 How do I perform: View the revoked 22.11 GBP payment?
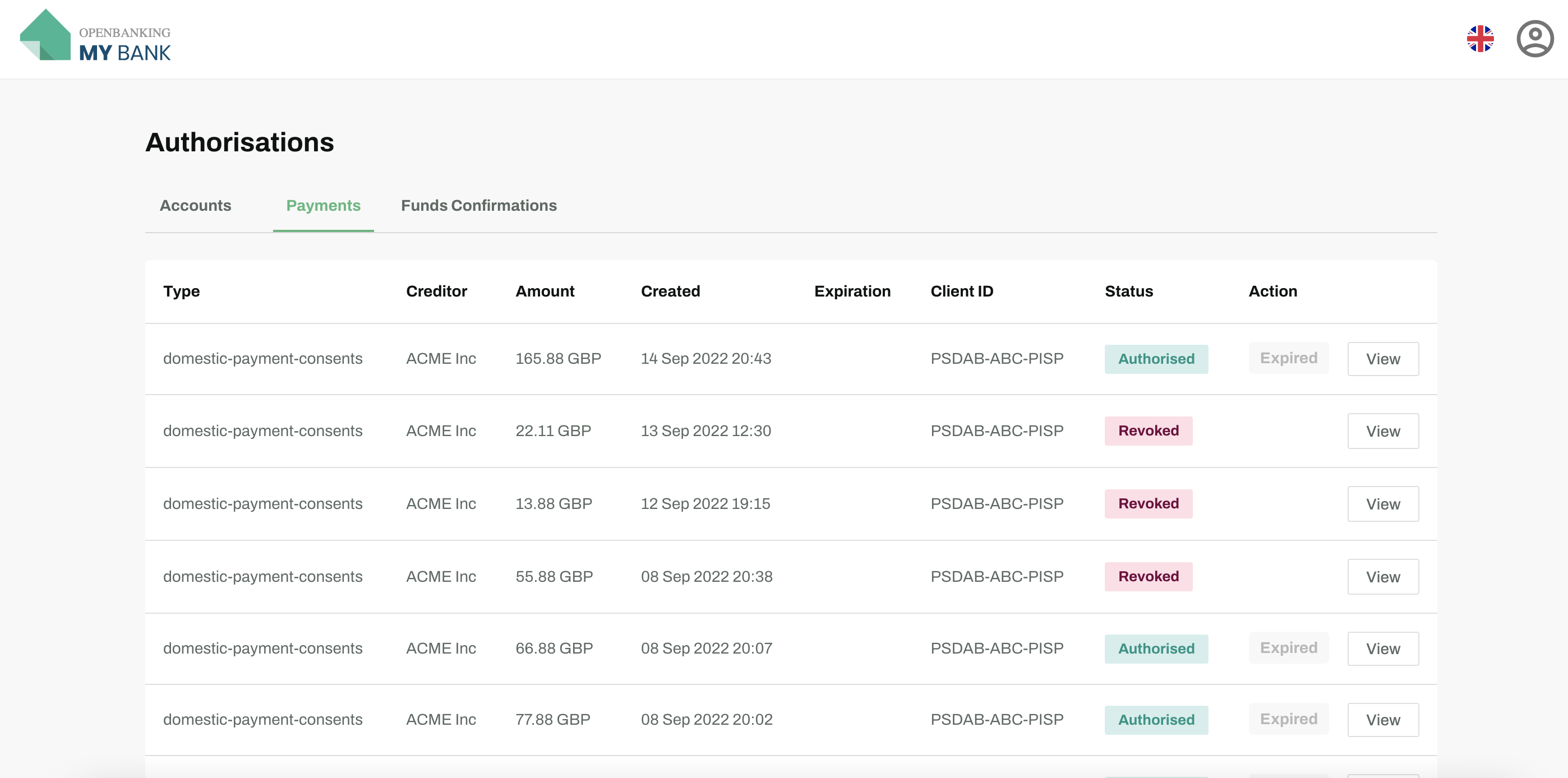pyautogui.click(x=1383, y=430)
